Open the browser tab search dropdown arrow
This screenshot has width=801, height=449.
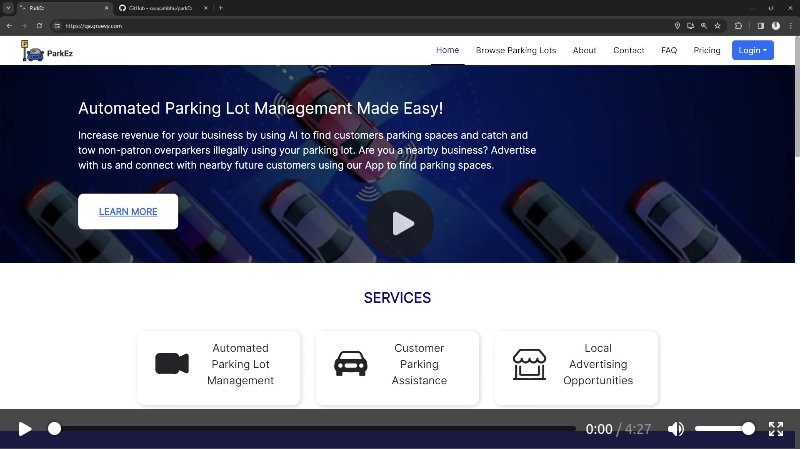[x=8, y=7]
